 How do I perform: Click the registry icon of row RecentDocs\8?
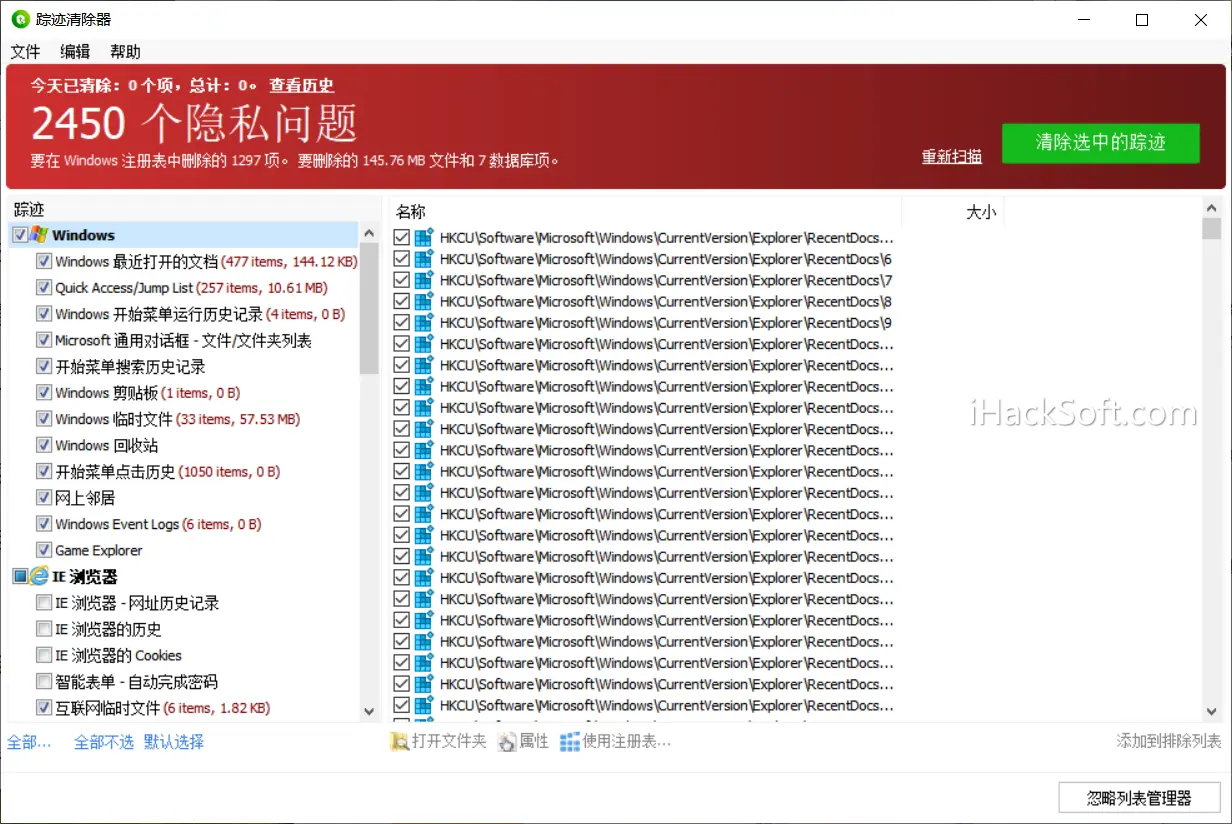(424, 301)
